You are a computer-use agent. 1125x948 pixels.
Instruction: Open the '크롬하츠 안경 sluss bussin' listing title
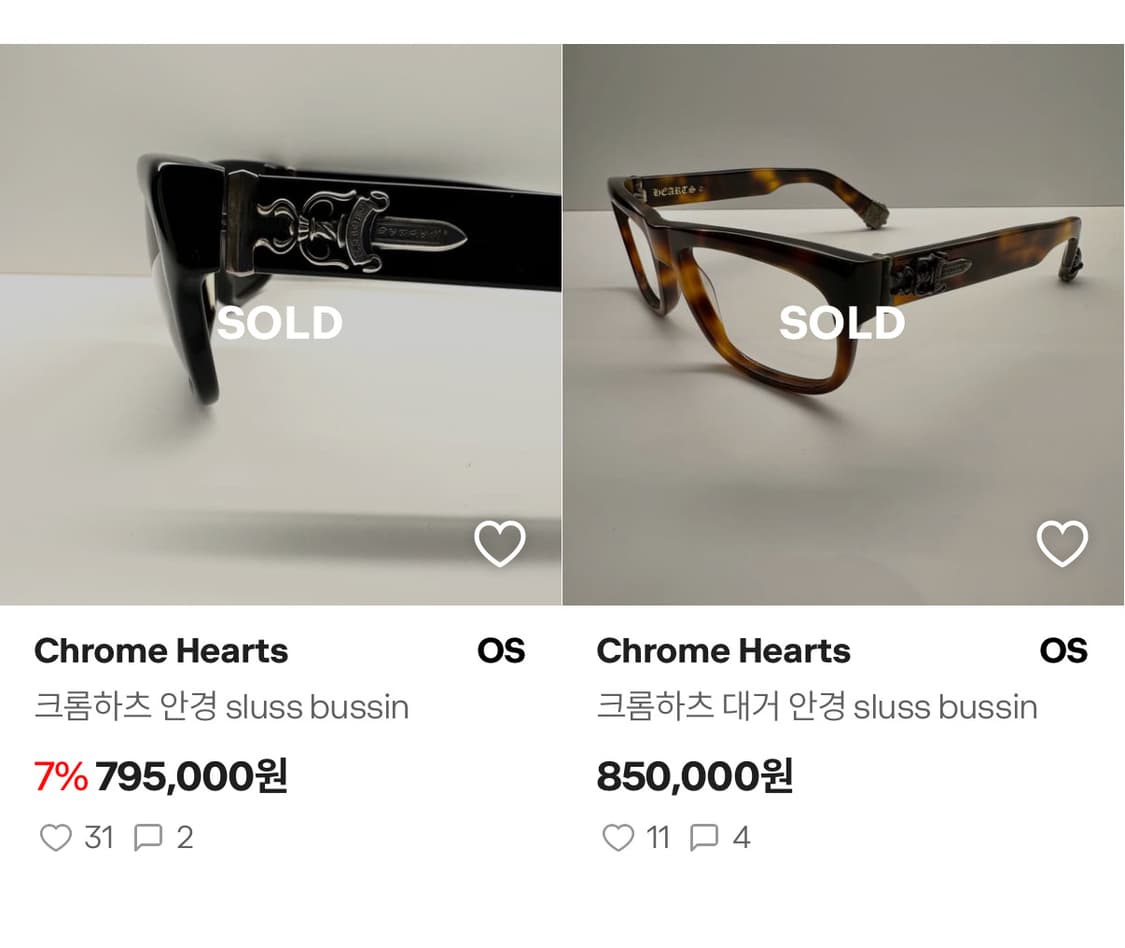tap(221, 707)
